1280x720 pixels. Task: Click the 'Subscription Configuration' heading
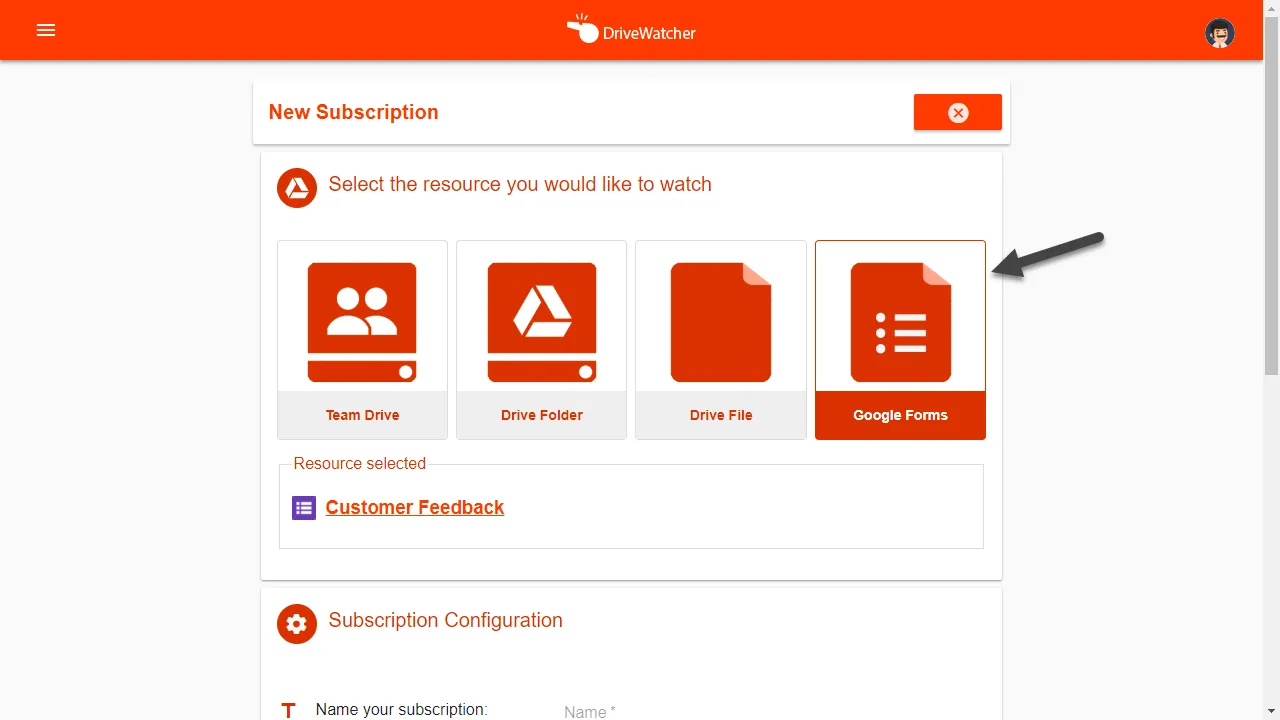pyautogui.click(x=446, y=620)
